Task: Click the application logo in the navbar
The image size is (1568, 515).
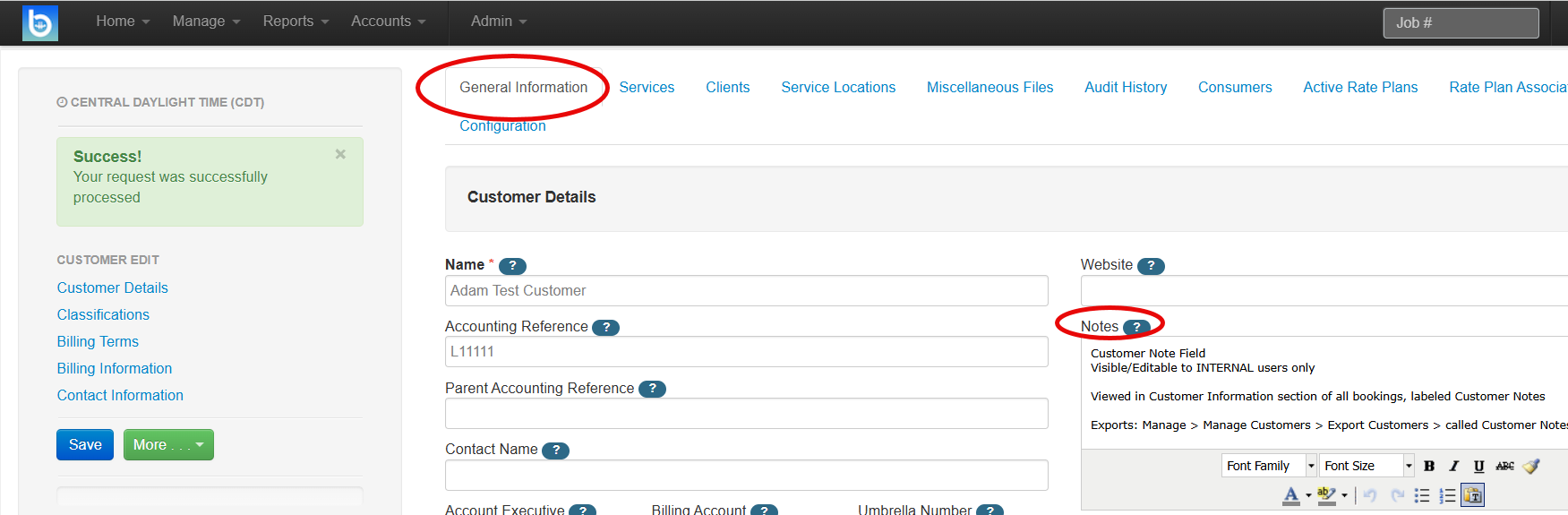Action: (40, 23)
